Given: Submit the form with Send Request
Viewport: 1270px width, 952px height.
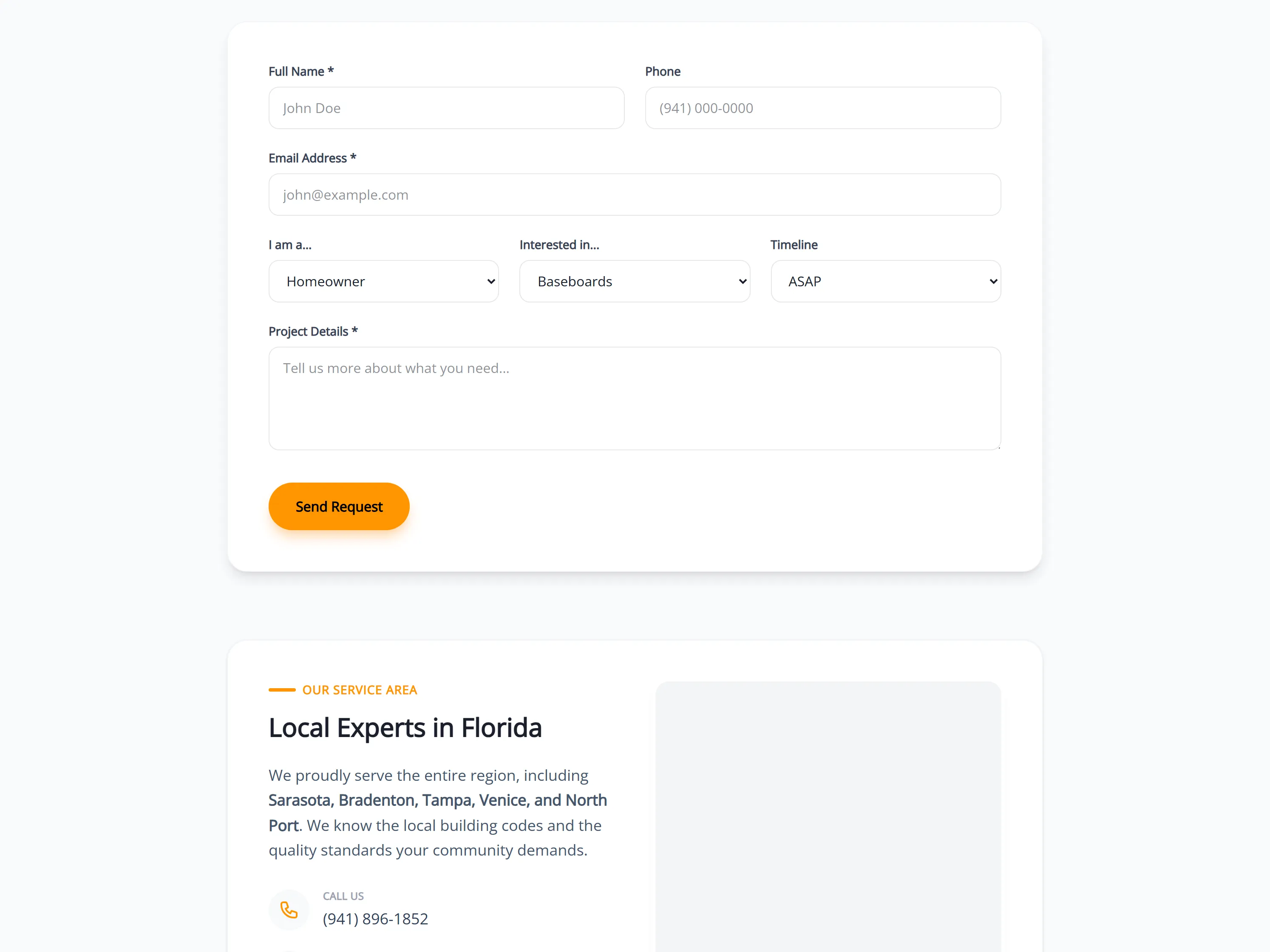Looking at the screenshot, I should click(339, 506).
